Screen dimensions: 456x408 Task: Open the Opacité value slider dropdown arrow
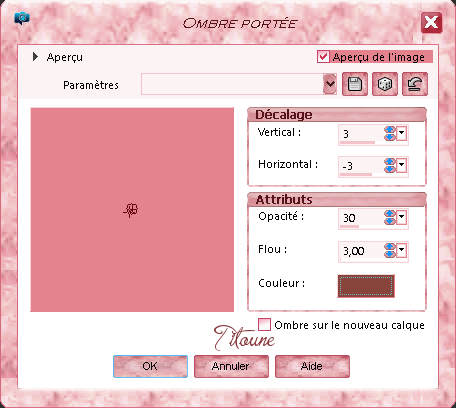click(x=402, y=217)
